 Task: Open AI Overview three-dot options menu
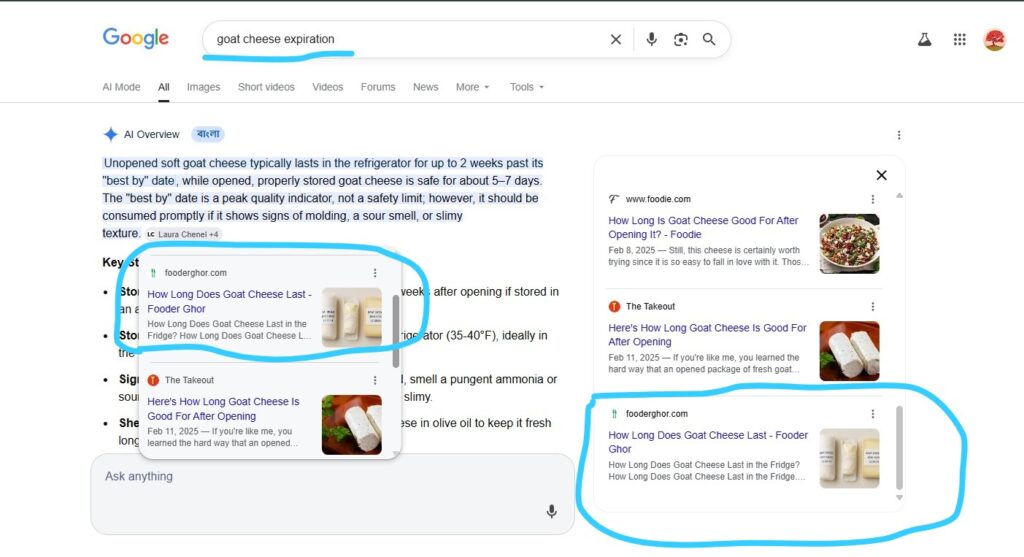(x=899, y=135)
